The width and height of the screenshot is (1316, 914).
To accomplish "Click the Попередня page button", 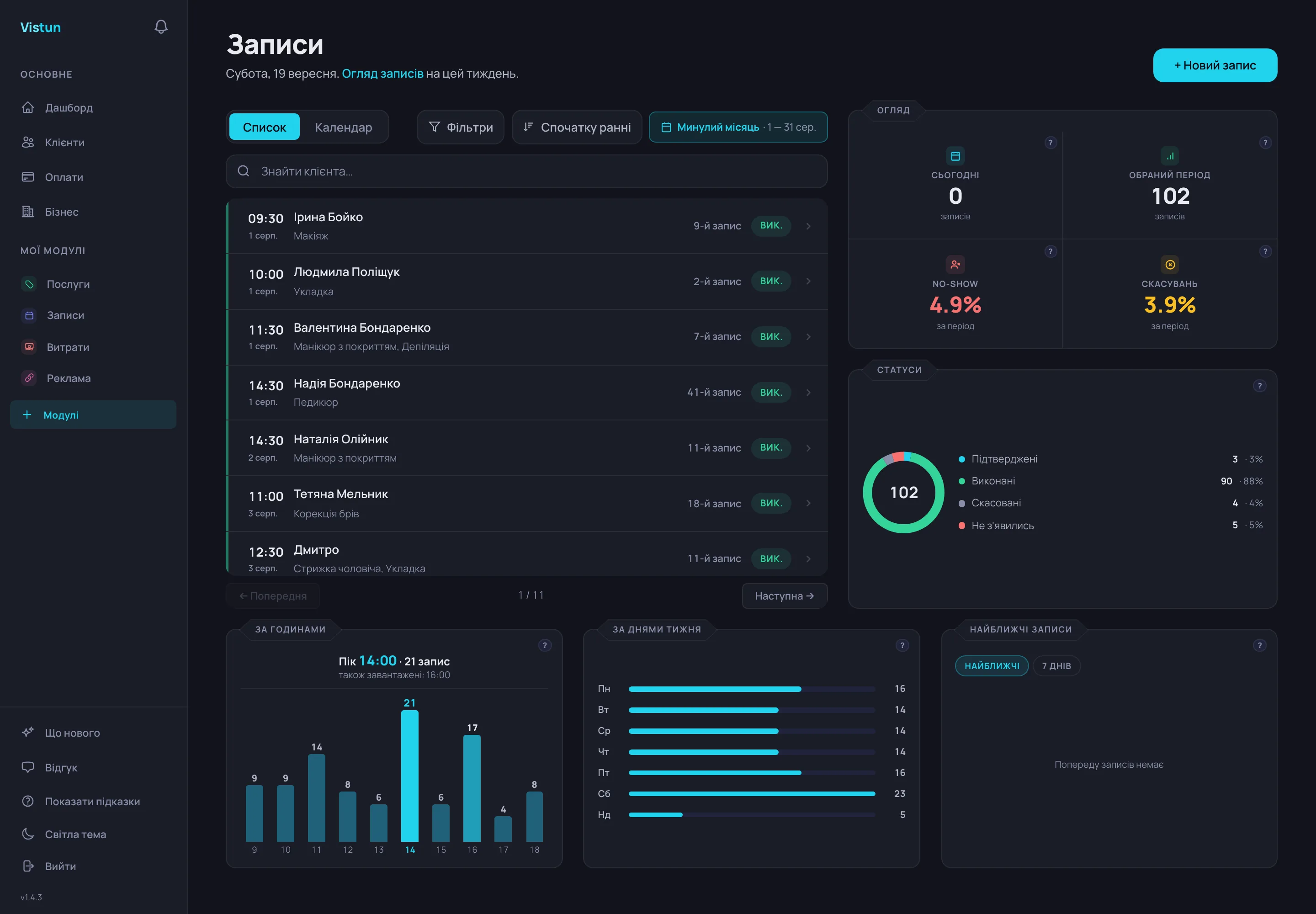I will pyautogui.click(x=273, y=595).
